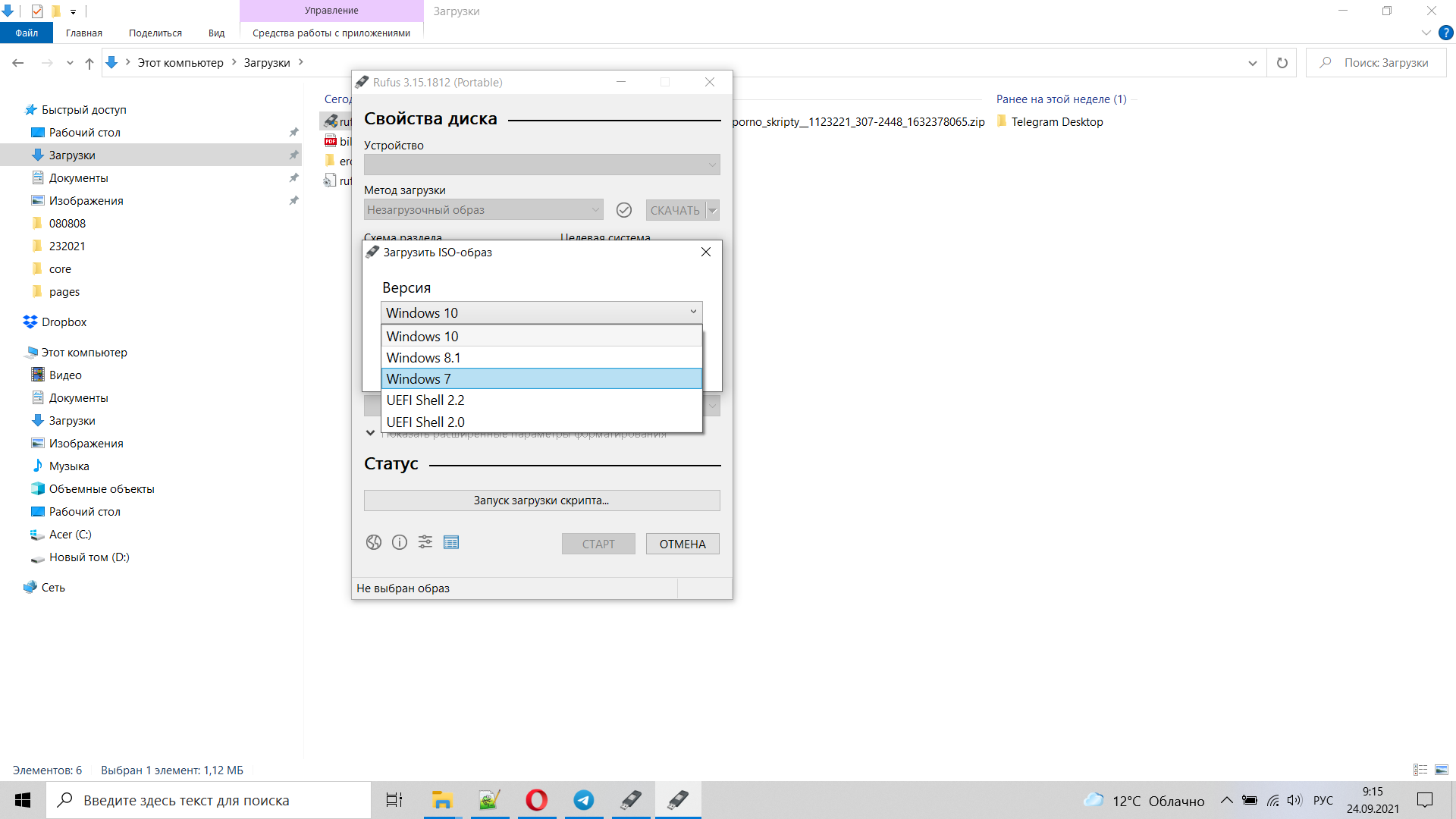Open Rufus application settings sliders icon
This screenshot has height=819, width=1456.
425,542
